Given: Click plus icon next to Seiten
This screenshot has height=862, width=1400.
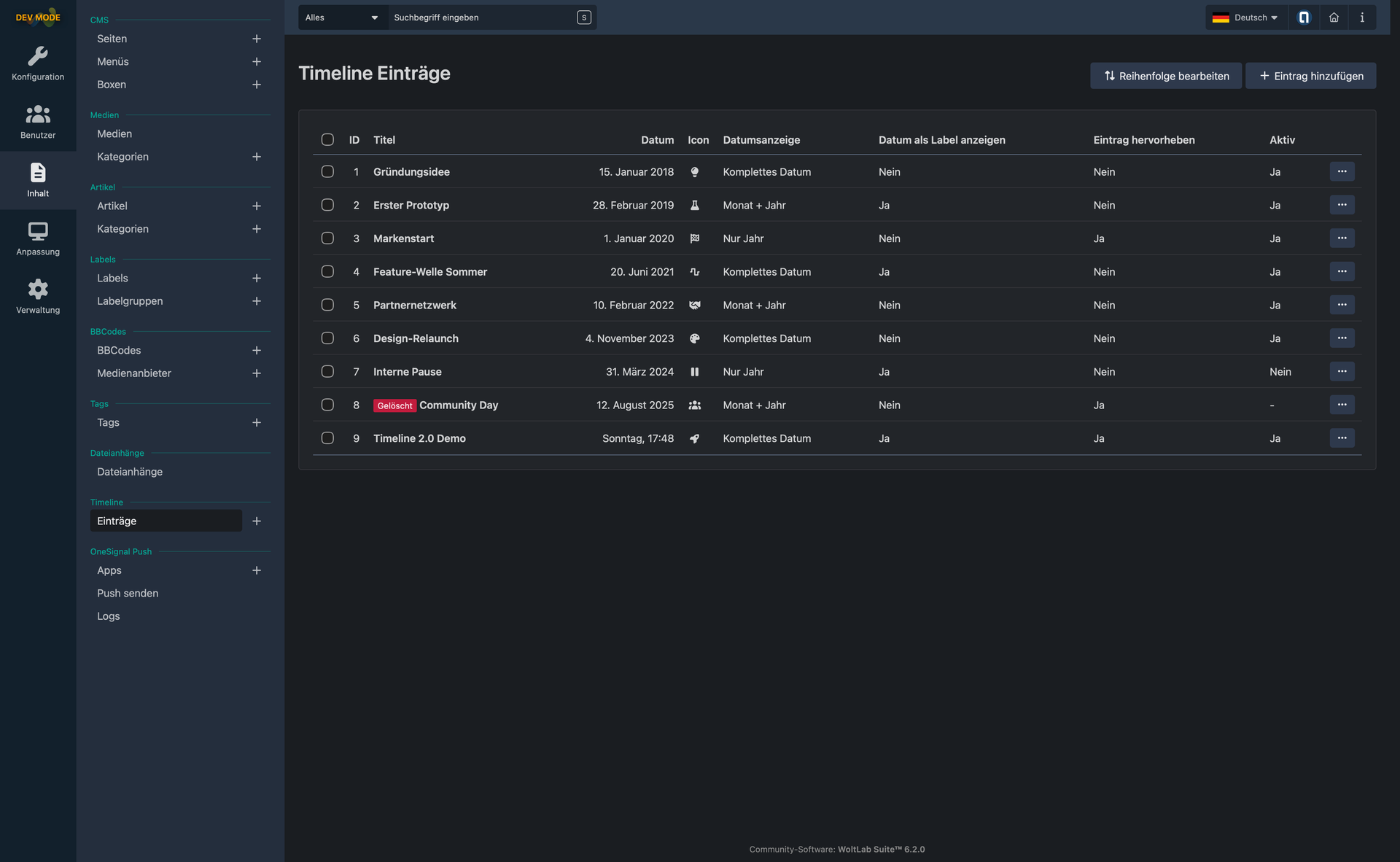Looking at the screenshot, I should tap(257, 39).
